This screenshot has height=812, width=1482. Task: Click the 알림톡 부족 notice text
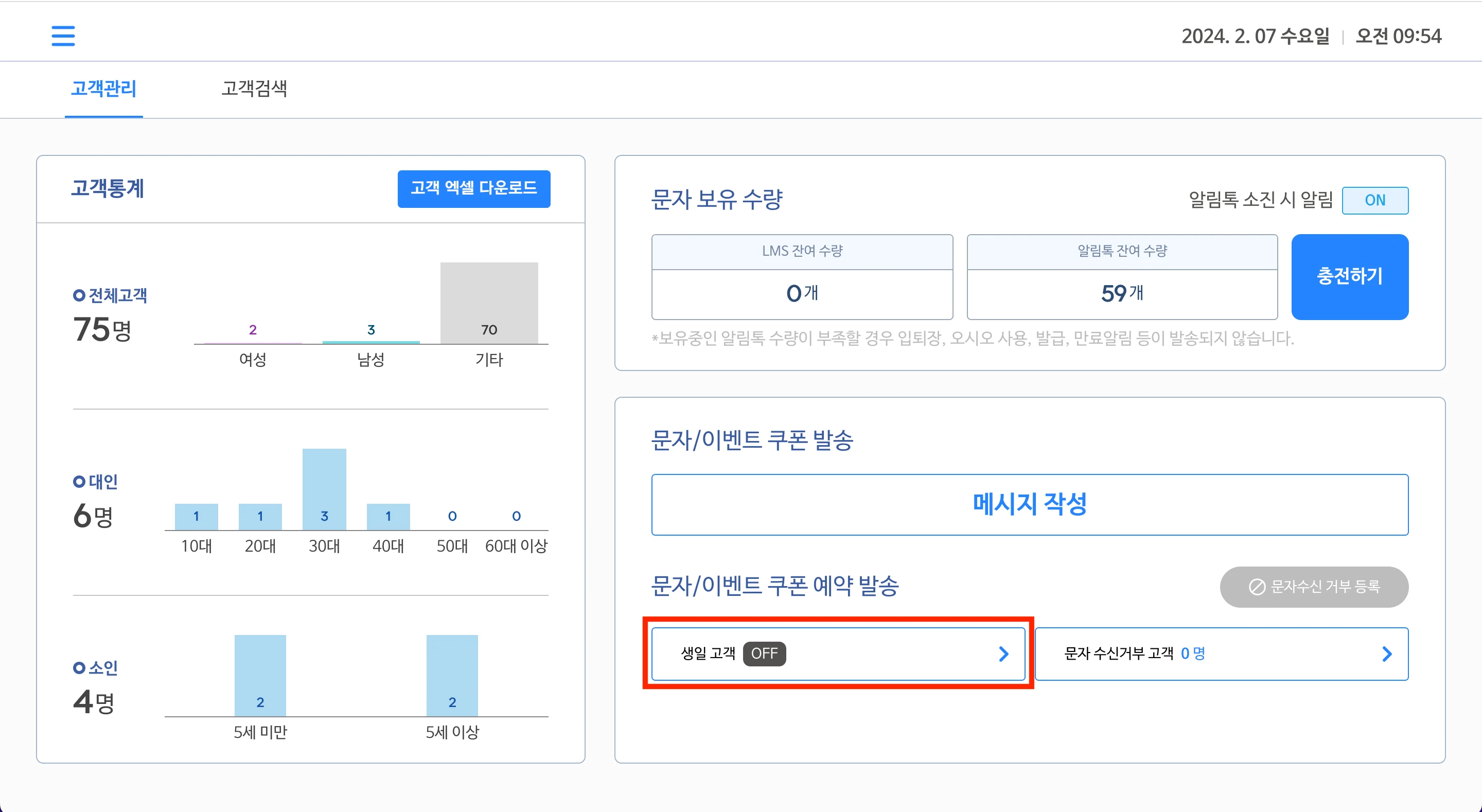click(x=973, y=339)
